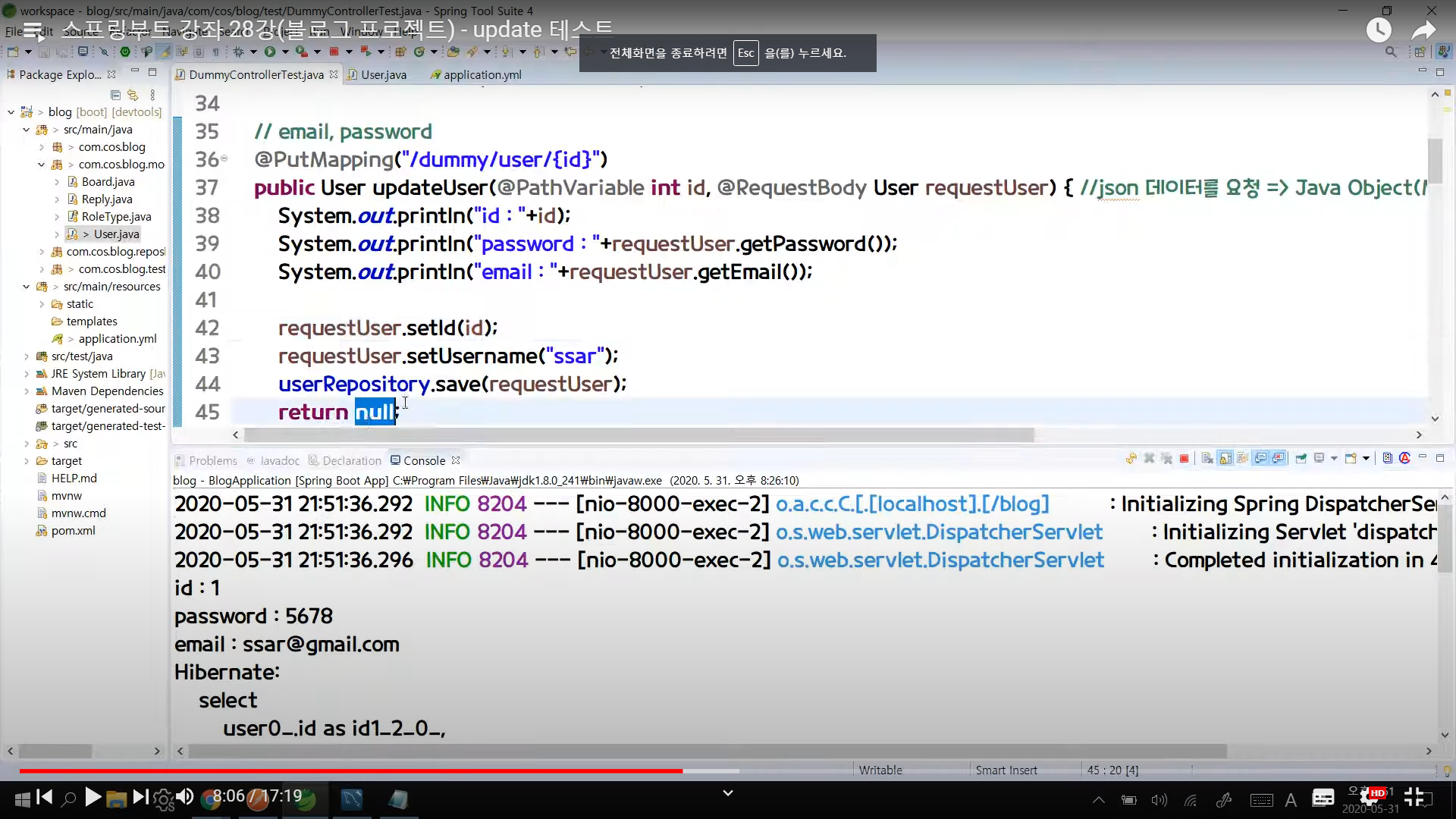Toggle Scroll Lock in Console toolbar
Screen dimensions: 1456x819
point(1225,458)
